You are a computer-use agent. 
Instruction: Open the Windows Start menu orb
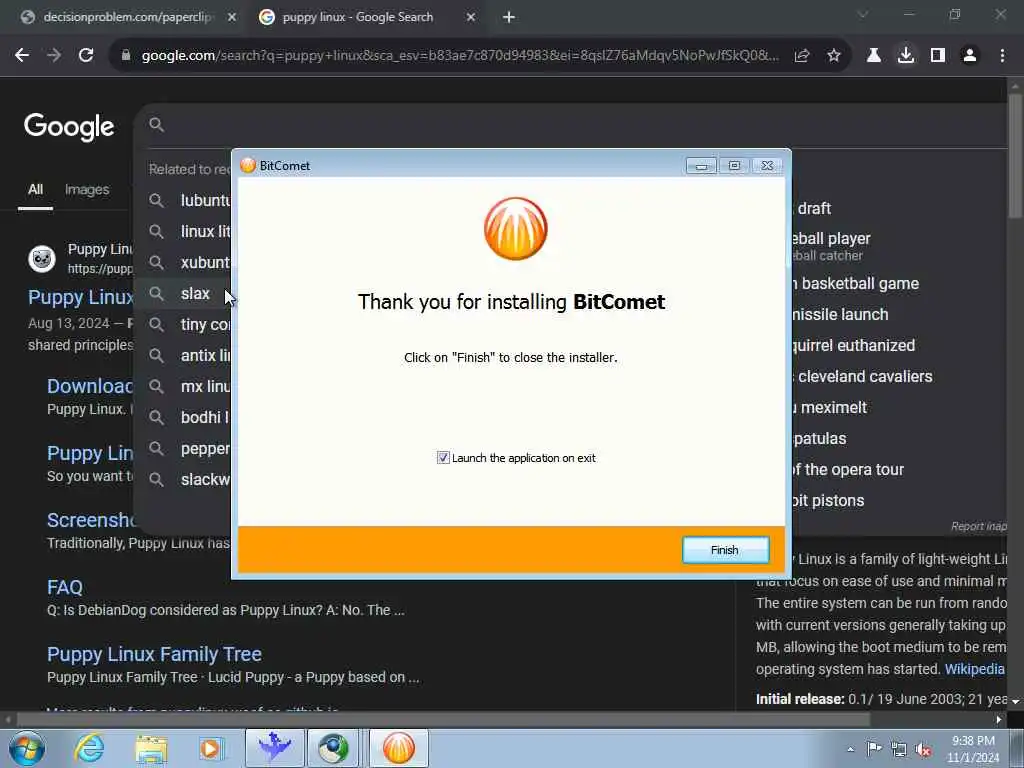[26, 748]
